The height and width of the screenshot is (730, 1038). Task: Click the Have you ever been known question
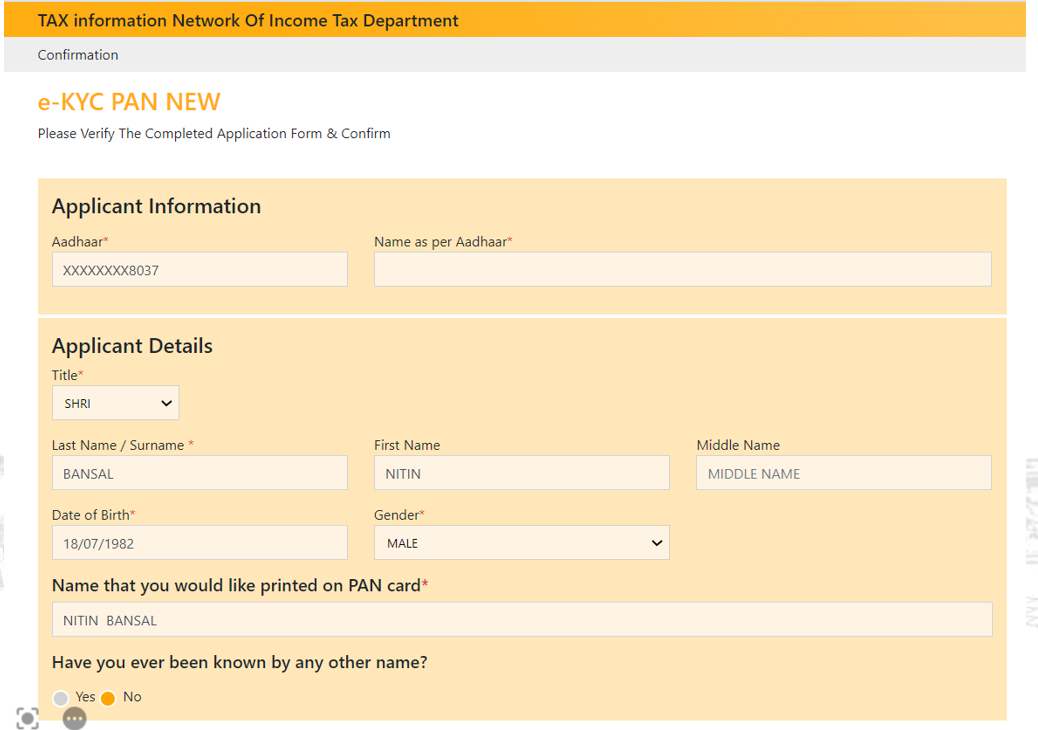point(240,662)
